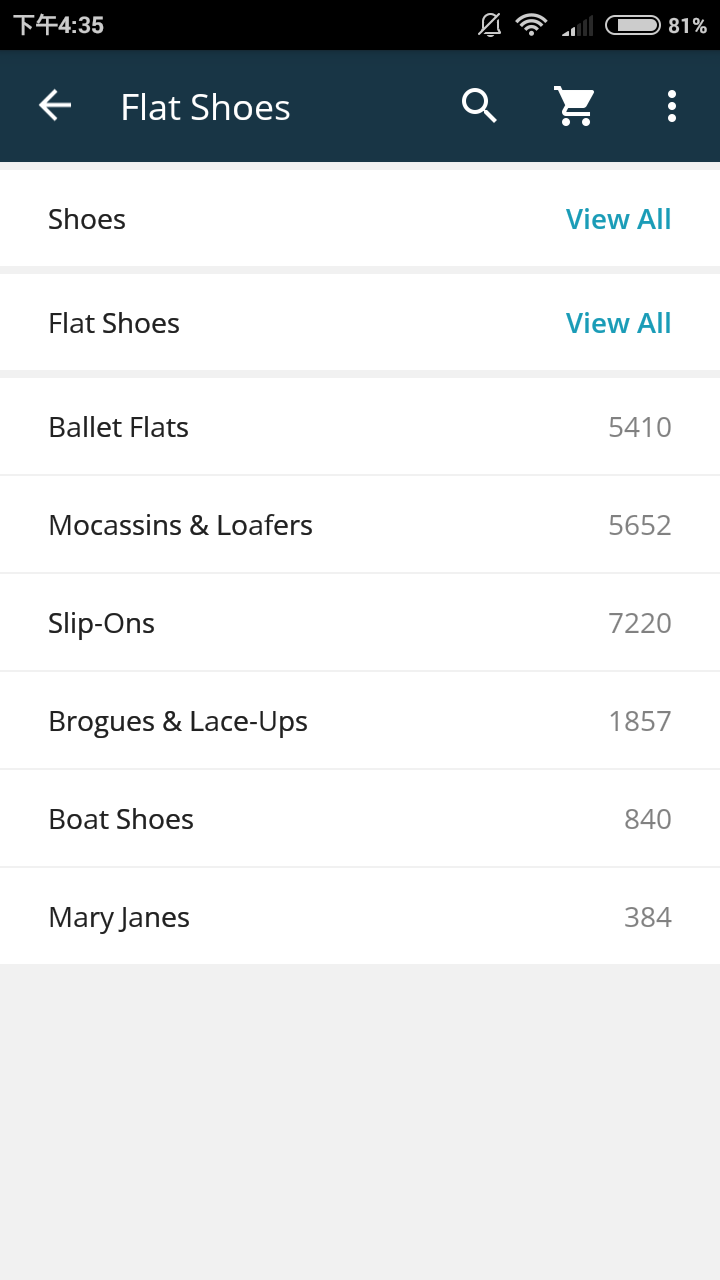Open the three-dot overflow menu

[x=671, y=105]
